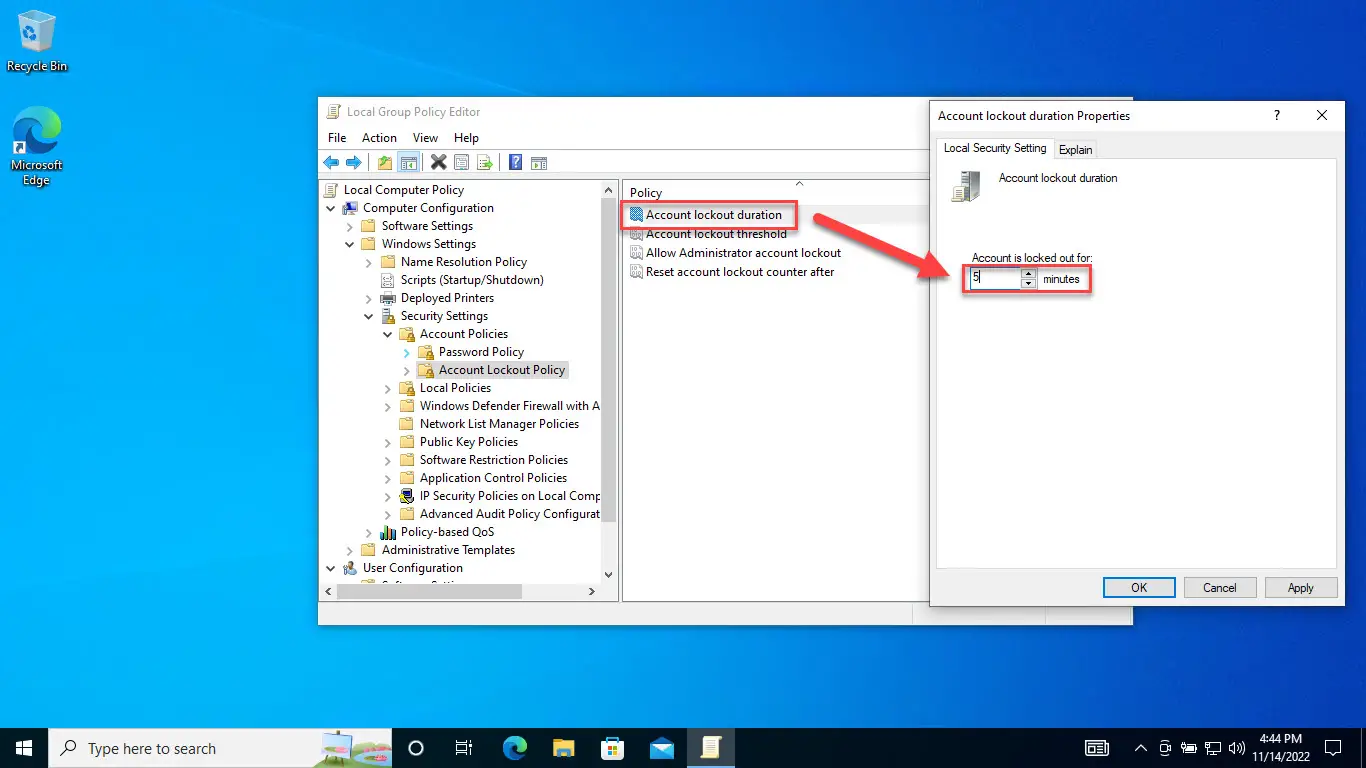Select the Account lockout duration policy

[714, 215]
